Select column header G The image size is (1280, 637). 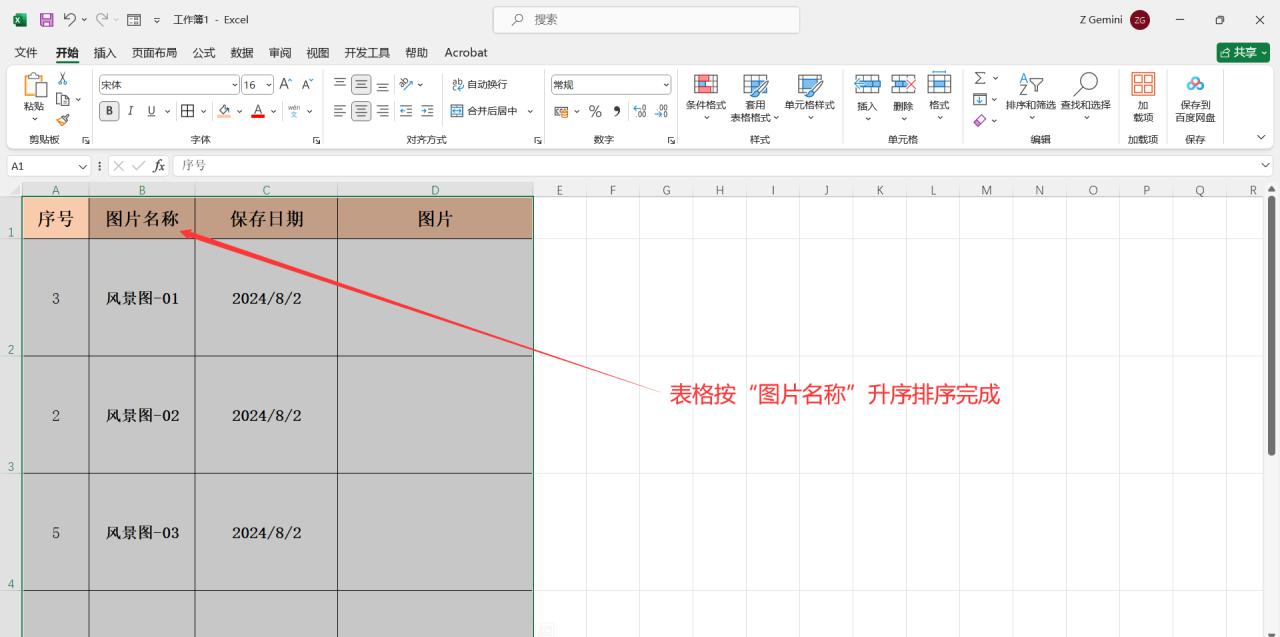pyautogui.click(x=666, y=190)
